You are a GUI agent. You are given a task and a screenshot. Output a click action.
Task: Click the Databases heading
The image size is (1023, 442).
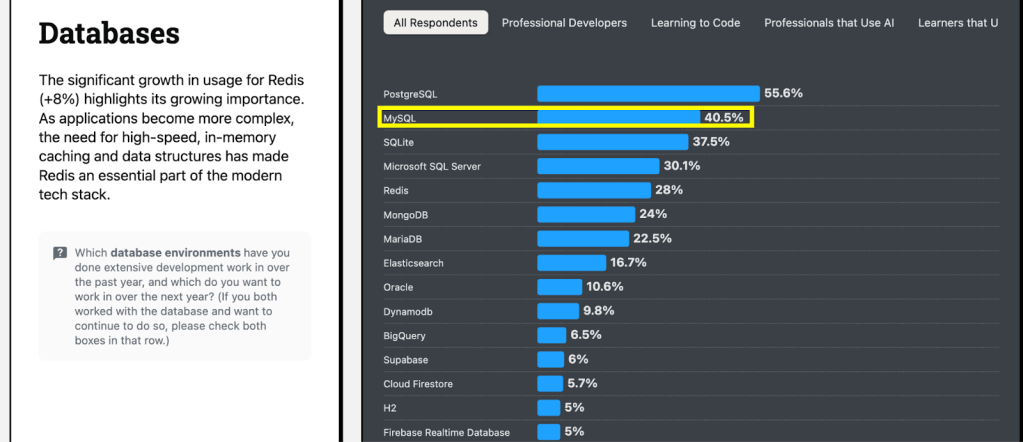[x=109, y=33]
